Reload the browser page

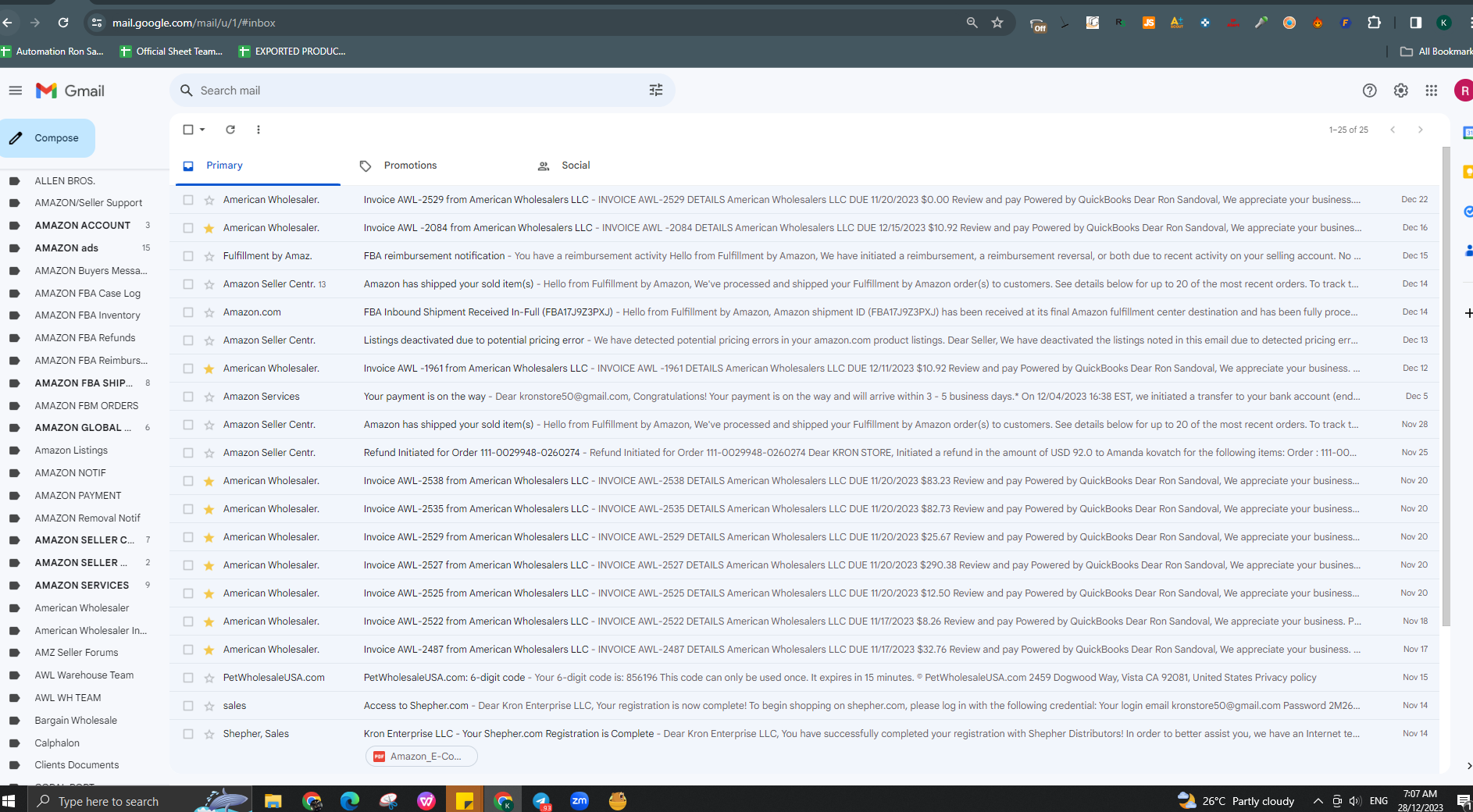coord(63,23)
